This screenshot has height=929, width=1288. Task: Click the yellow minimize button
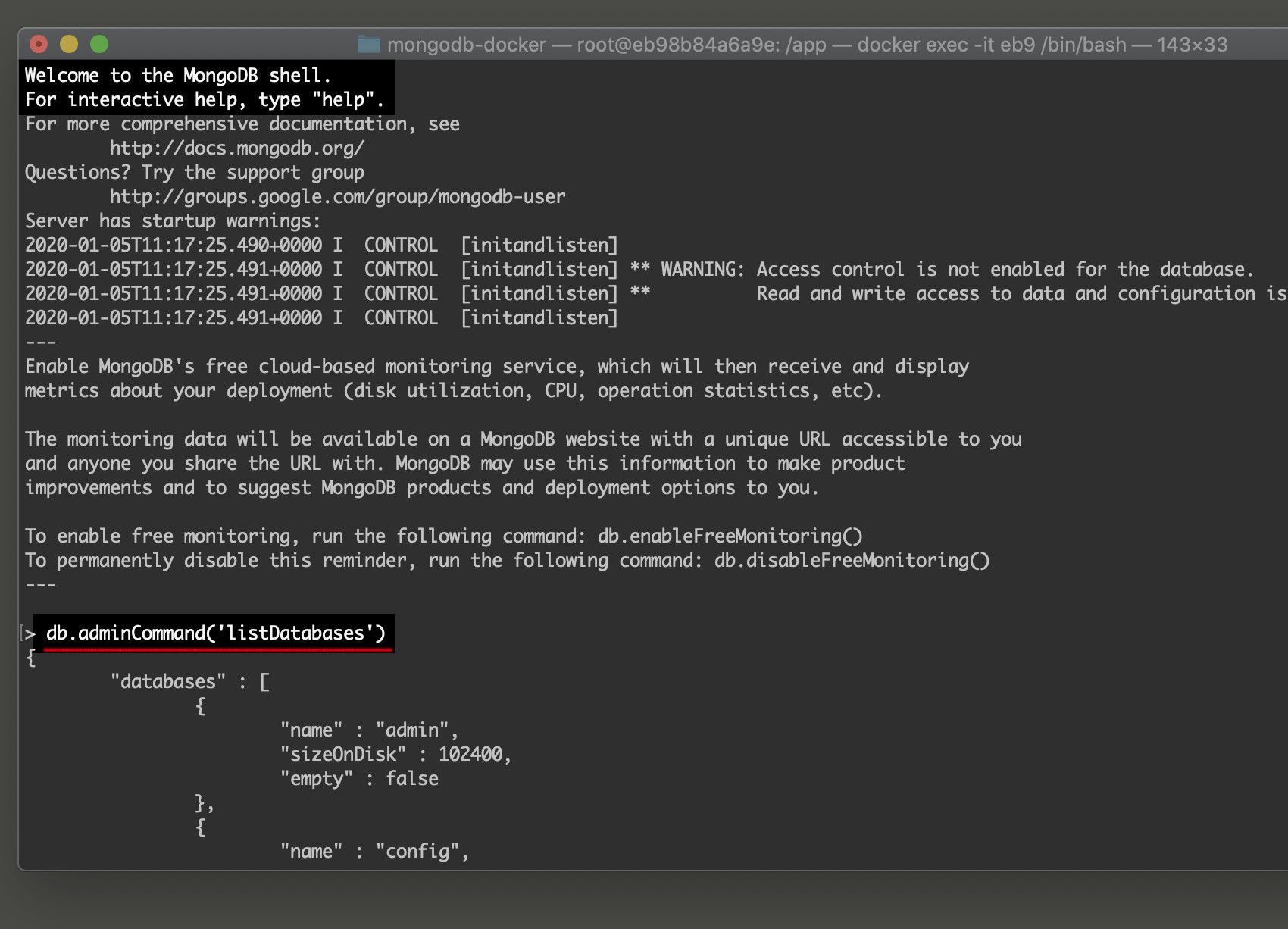(70, 45)
